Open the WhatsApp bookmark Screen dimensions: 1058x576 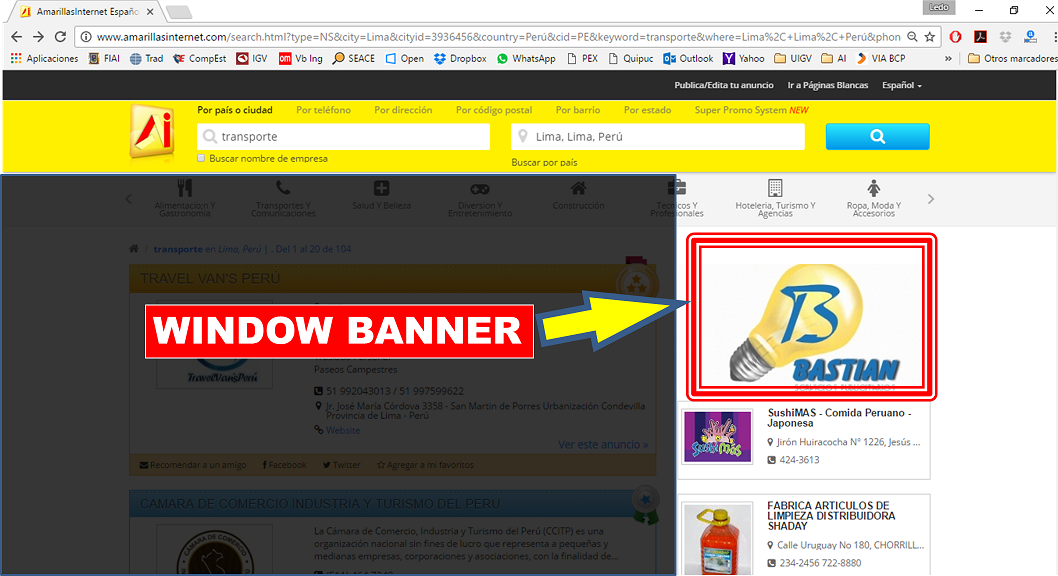click(526, 59)
